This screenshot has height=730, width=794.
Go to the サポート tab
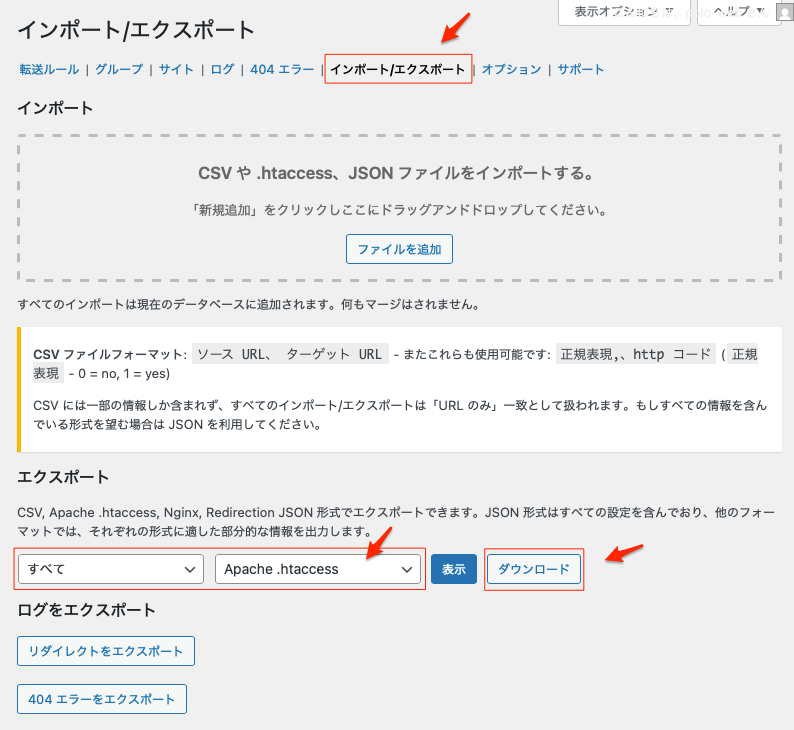581,70
